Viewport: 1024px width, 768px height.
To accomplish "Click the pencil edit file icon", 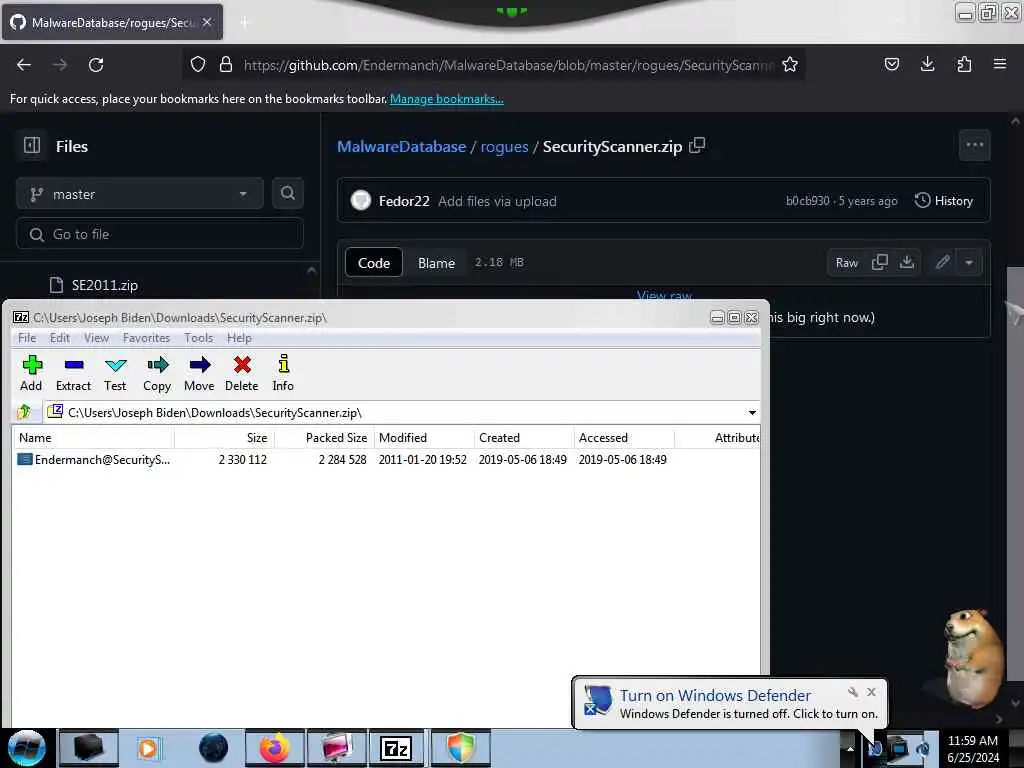I will 942,263.
